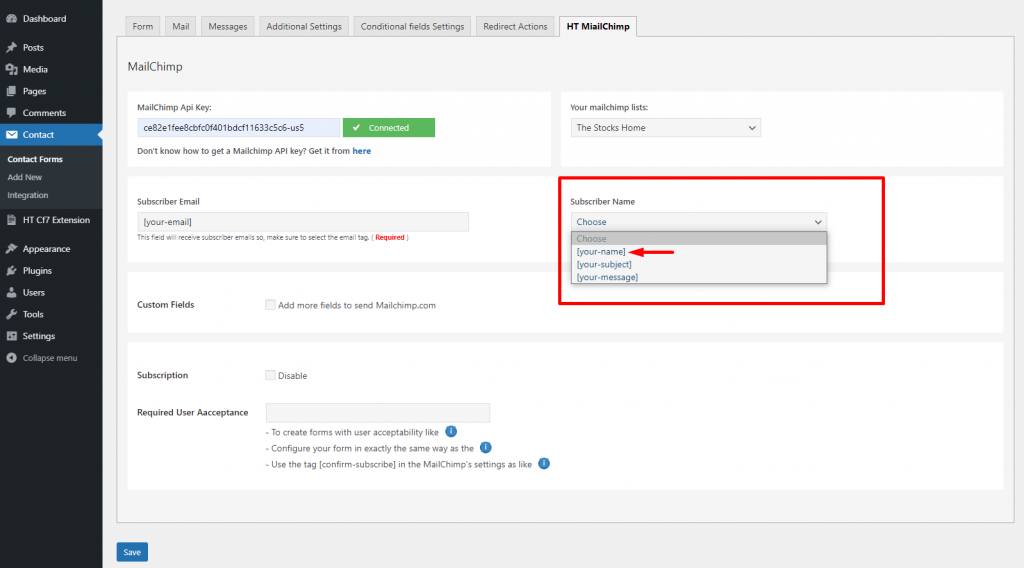Open Posts via the pin icon

pos(11,48)
